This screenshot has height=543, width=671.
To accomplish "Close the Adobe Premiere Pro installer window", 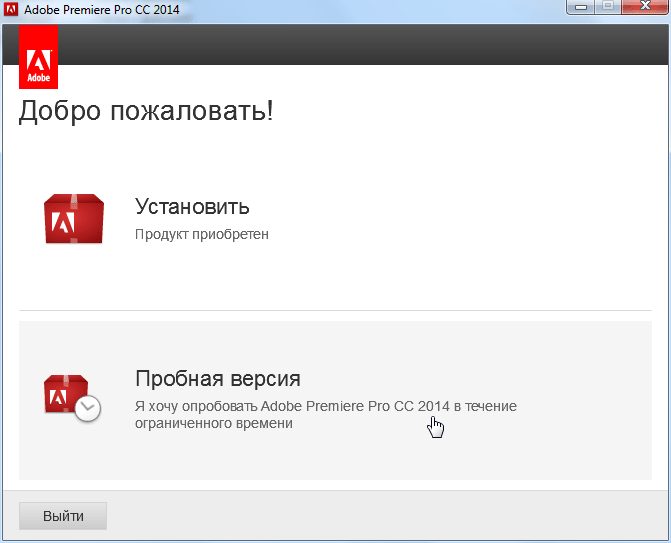I will click(x=644, y=7).
